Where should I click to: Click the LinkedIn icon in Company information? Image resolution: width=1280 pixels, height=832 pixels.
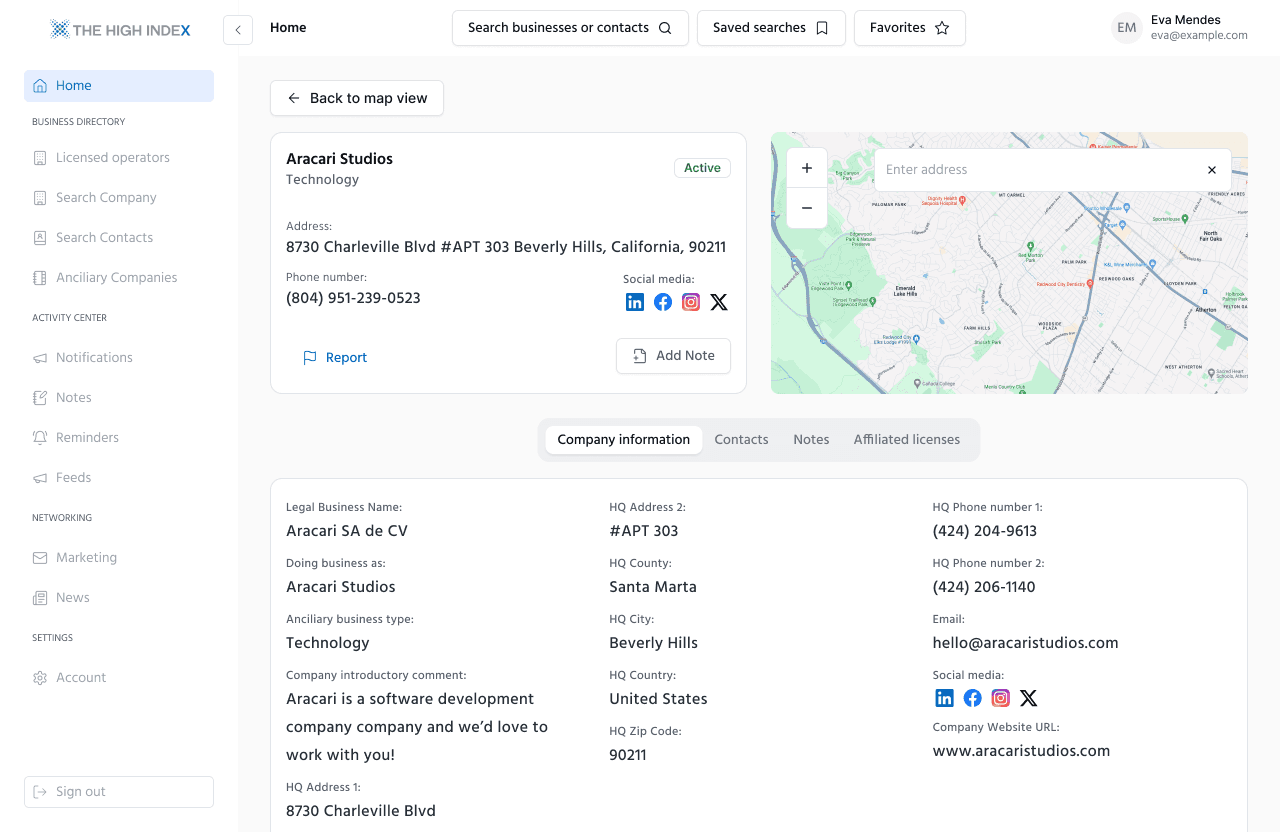944,698
